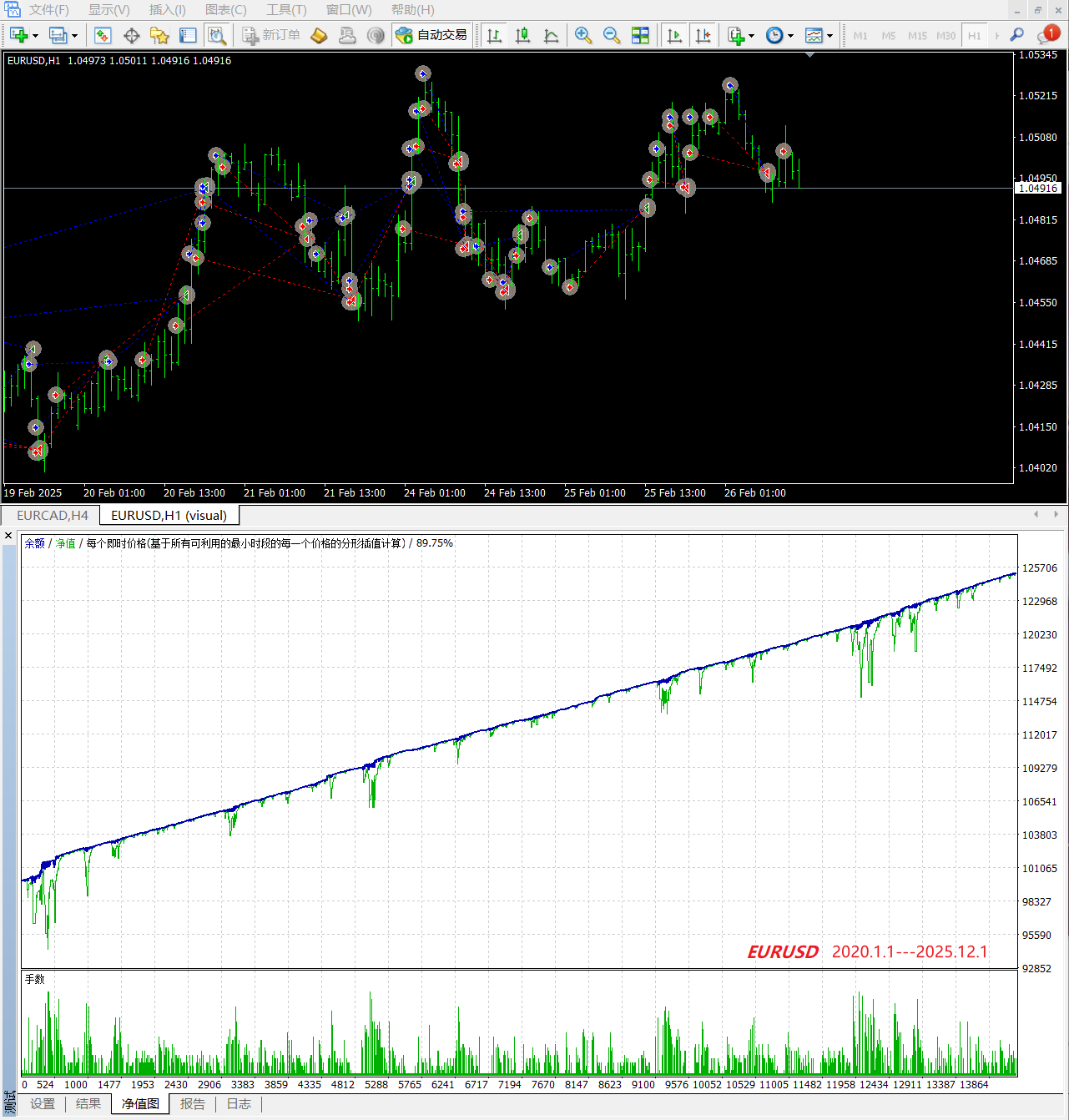
Task: Open the Strategy Tester magnifier icon
Action: tap(217, 35)
